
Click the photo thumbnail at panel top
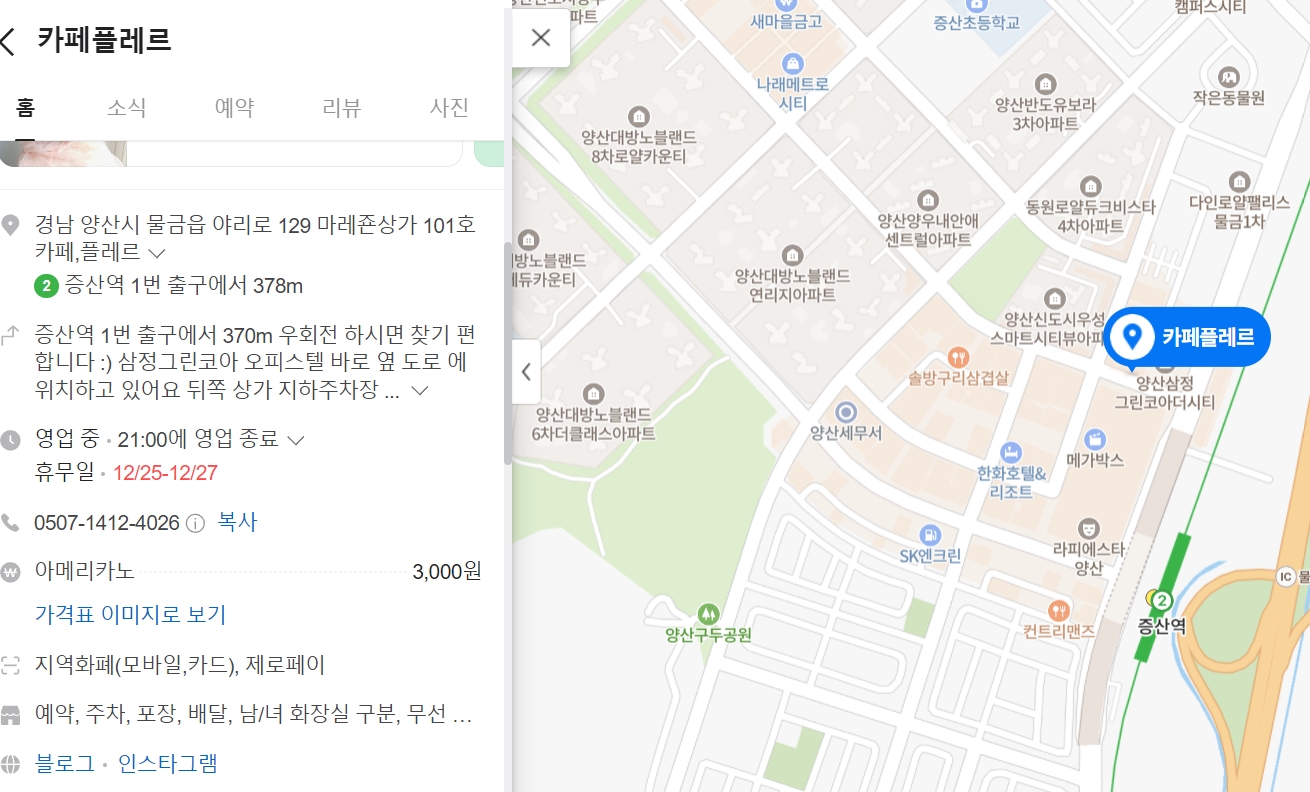click(62, 153)
